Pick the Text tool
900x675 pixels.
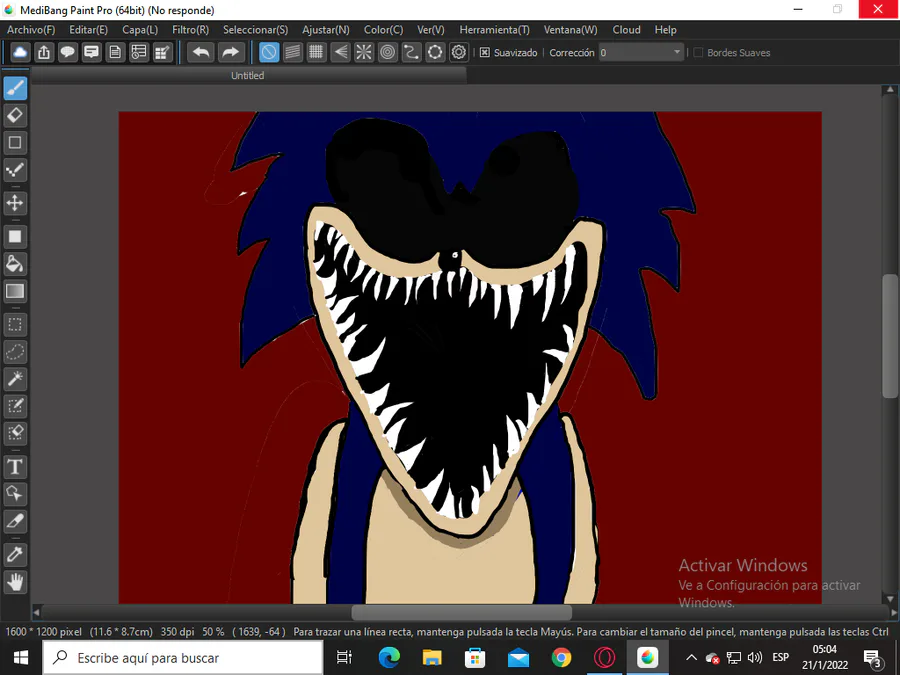click(15, 467)
